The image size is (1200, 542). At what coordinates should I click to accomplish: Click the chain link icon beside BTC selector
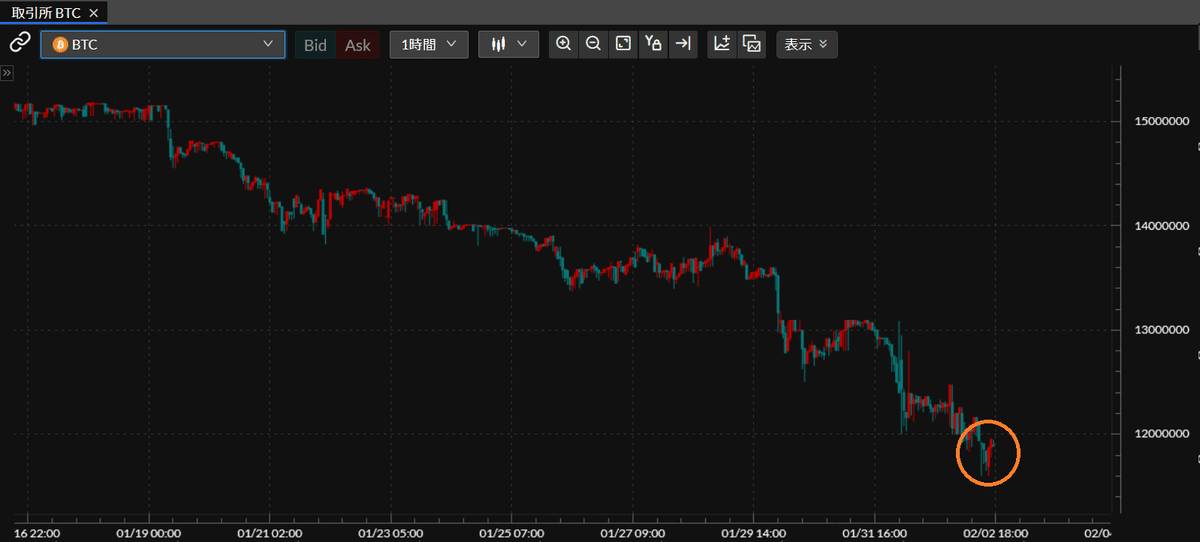pyautogui.click(x=19, y=43)
